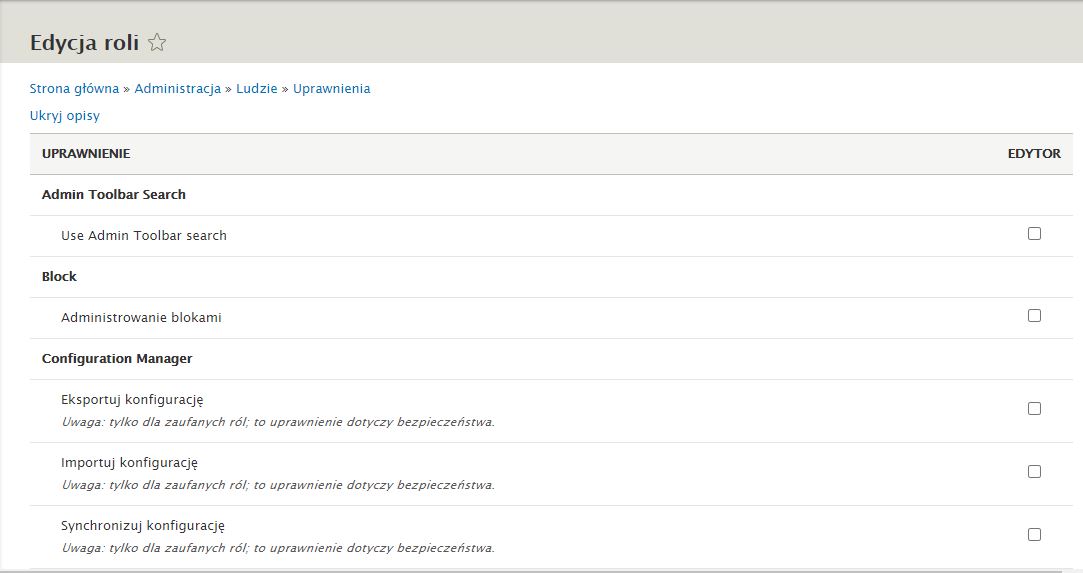This screenshot has width=1083, height=573.
Task: Click the UPRAWNIENIE column header
Action: pos(86,154)
